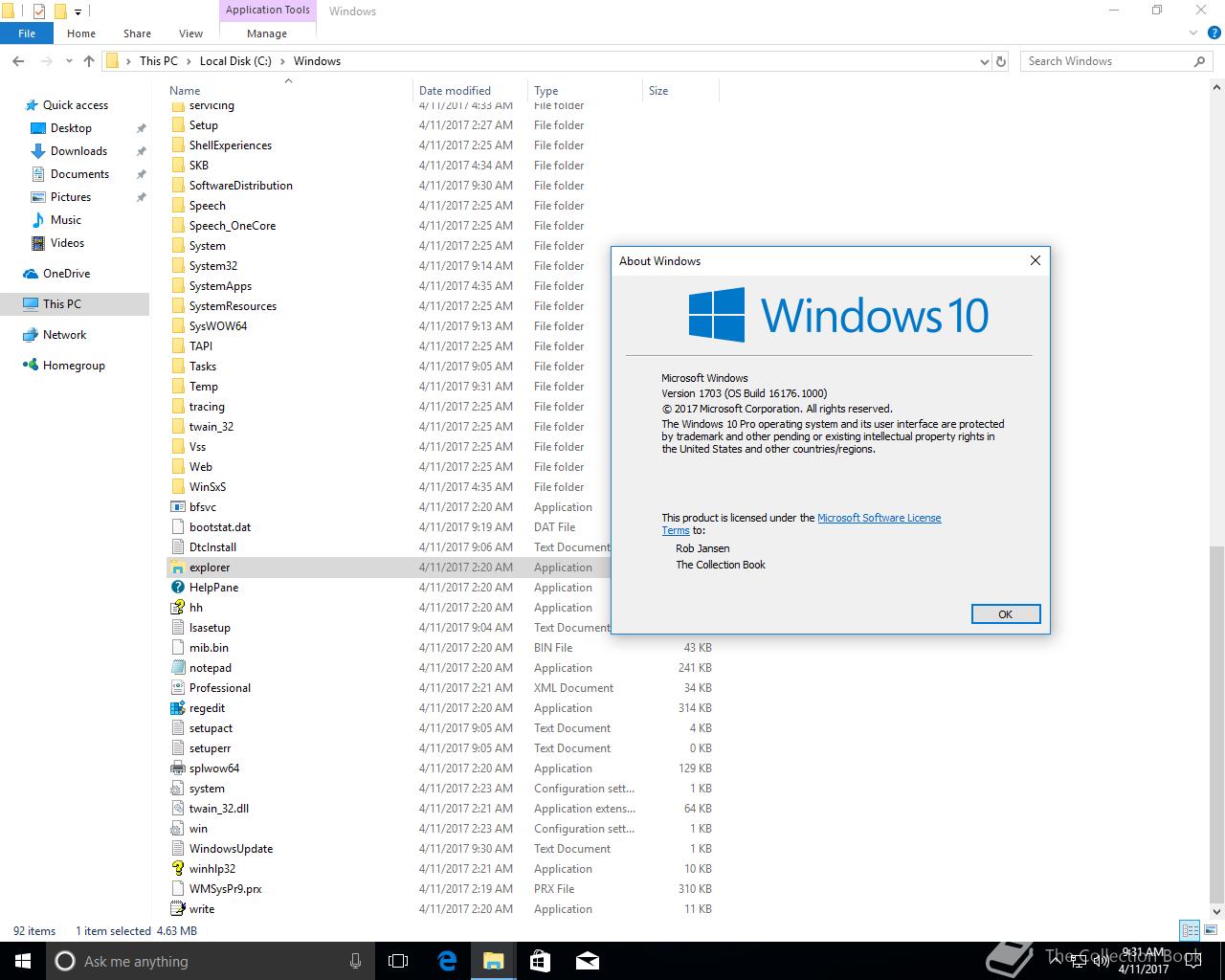Open Task View on the taskbar
The width and height of the screenshot is (1225, 980).
pyautogui.click(x=398, y=961)
